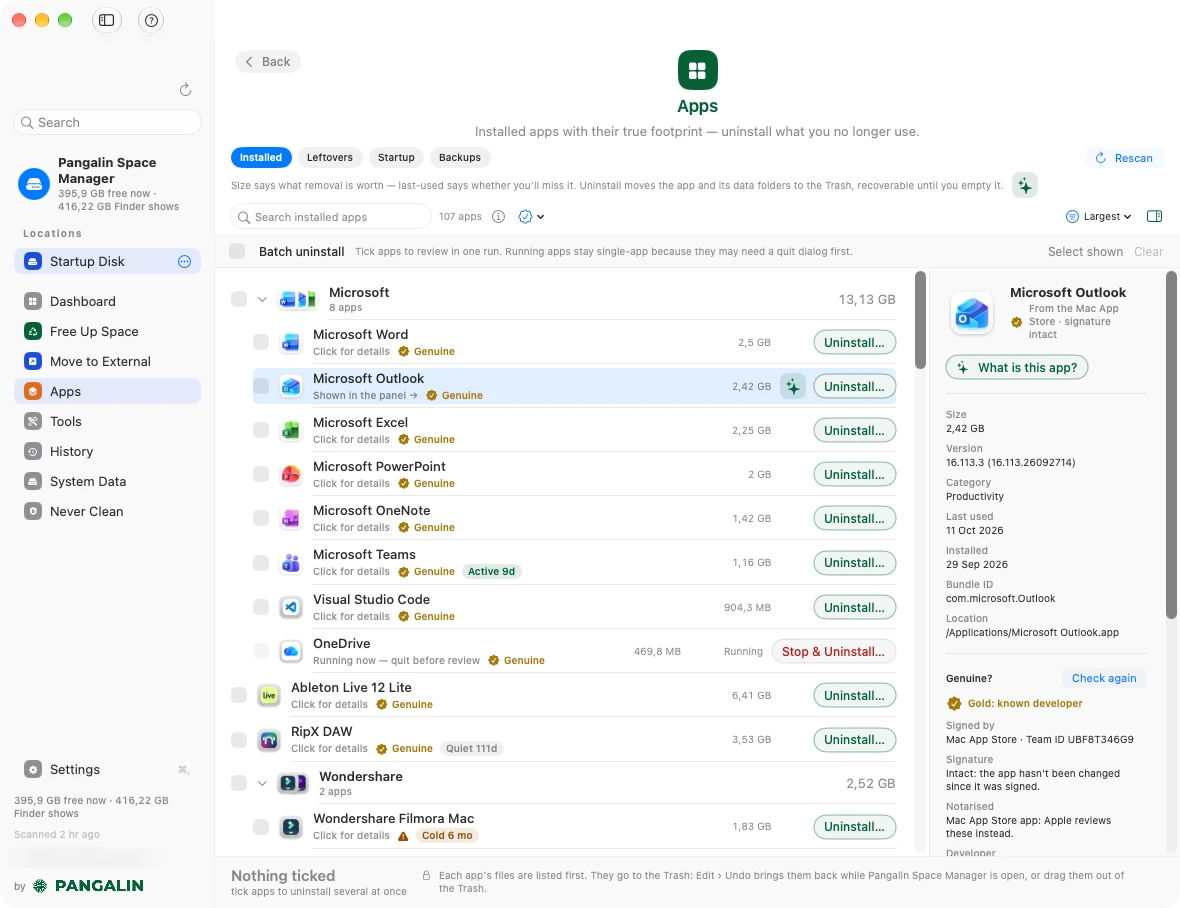The height and width of the screenshot is (908, 1180).
Task: Click the Microsoft Excel app icon
Action: click(290, 430)
